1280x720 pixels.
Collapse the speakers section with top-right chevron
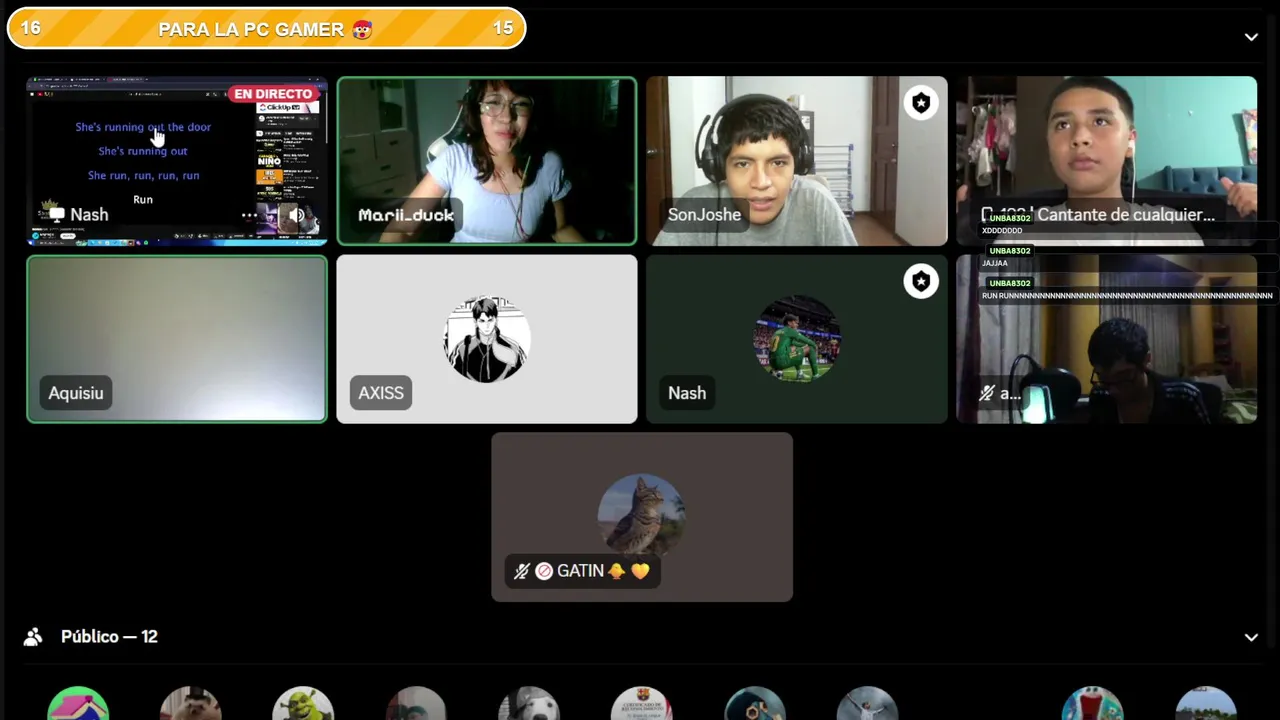(x=1251, y=37)
